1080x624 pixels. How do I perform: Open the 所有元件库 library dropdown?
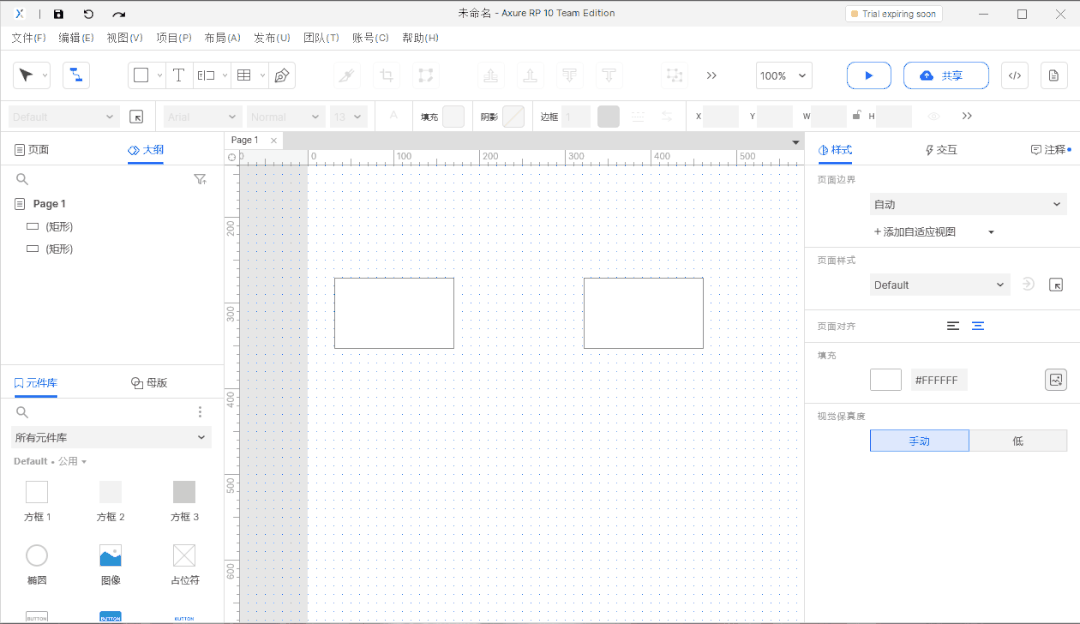pos(111,437)
